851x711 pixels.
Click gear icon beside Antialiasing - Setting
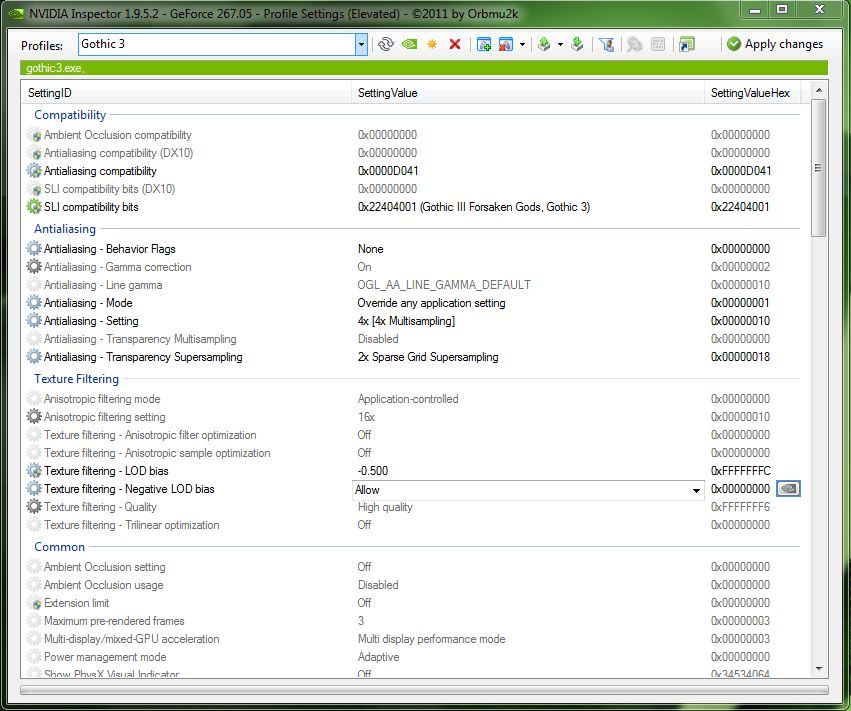coord(34,320)
